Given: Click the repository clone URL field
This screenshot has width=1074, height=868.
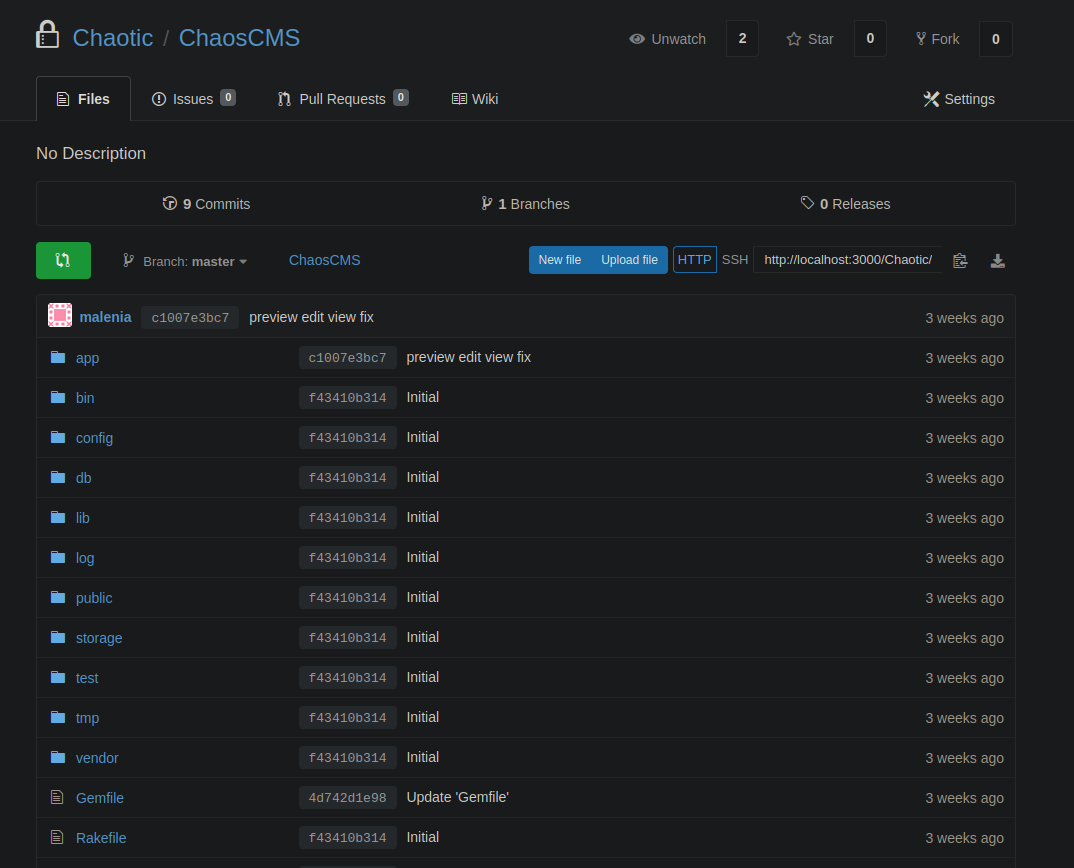Looking at the screenshot, I should coord(848,260).
